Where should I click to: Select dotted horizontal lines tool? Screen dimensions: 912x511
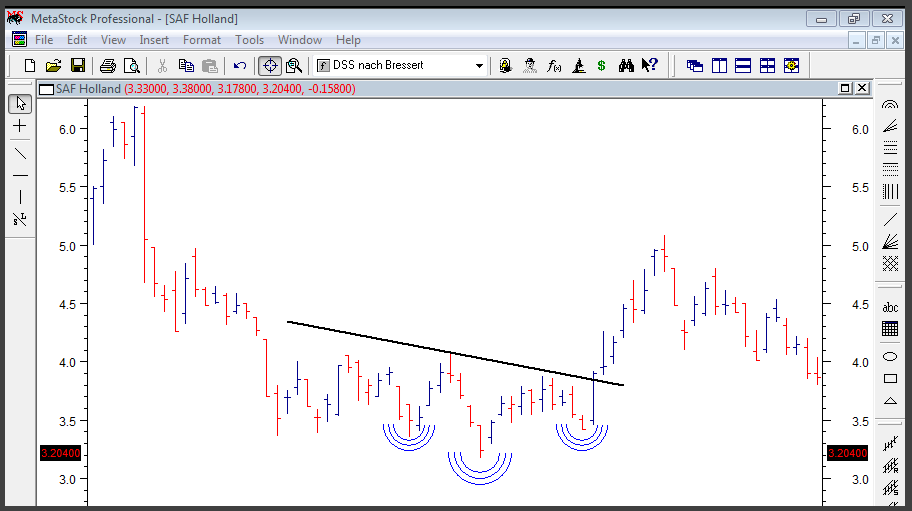(890, 170)
